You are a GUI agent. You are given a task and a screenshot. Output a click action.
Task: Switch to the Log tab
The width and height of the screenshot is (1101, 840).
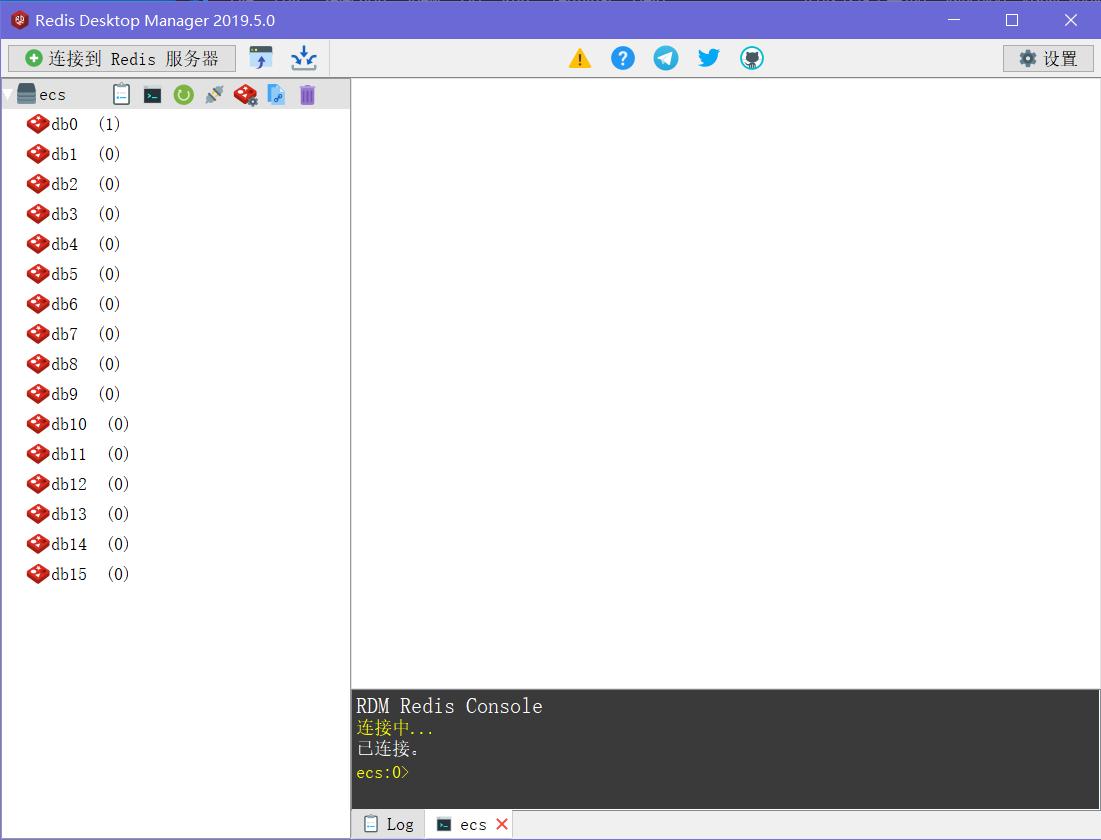pyautogui.click(x=389, y=825)
